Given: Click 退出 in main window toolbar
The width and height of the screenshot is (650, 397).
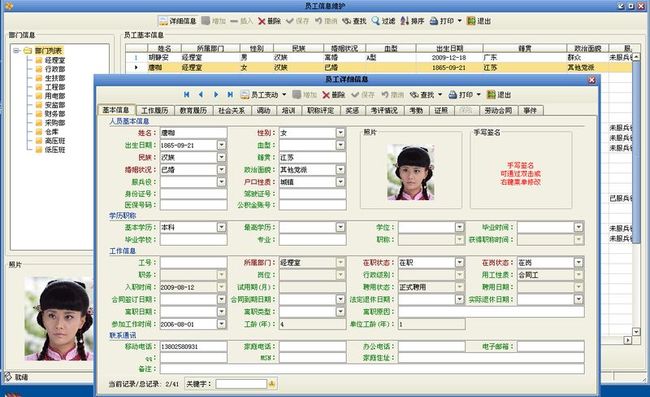Looking at the screenshot, I should pos(479,21).
